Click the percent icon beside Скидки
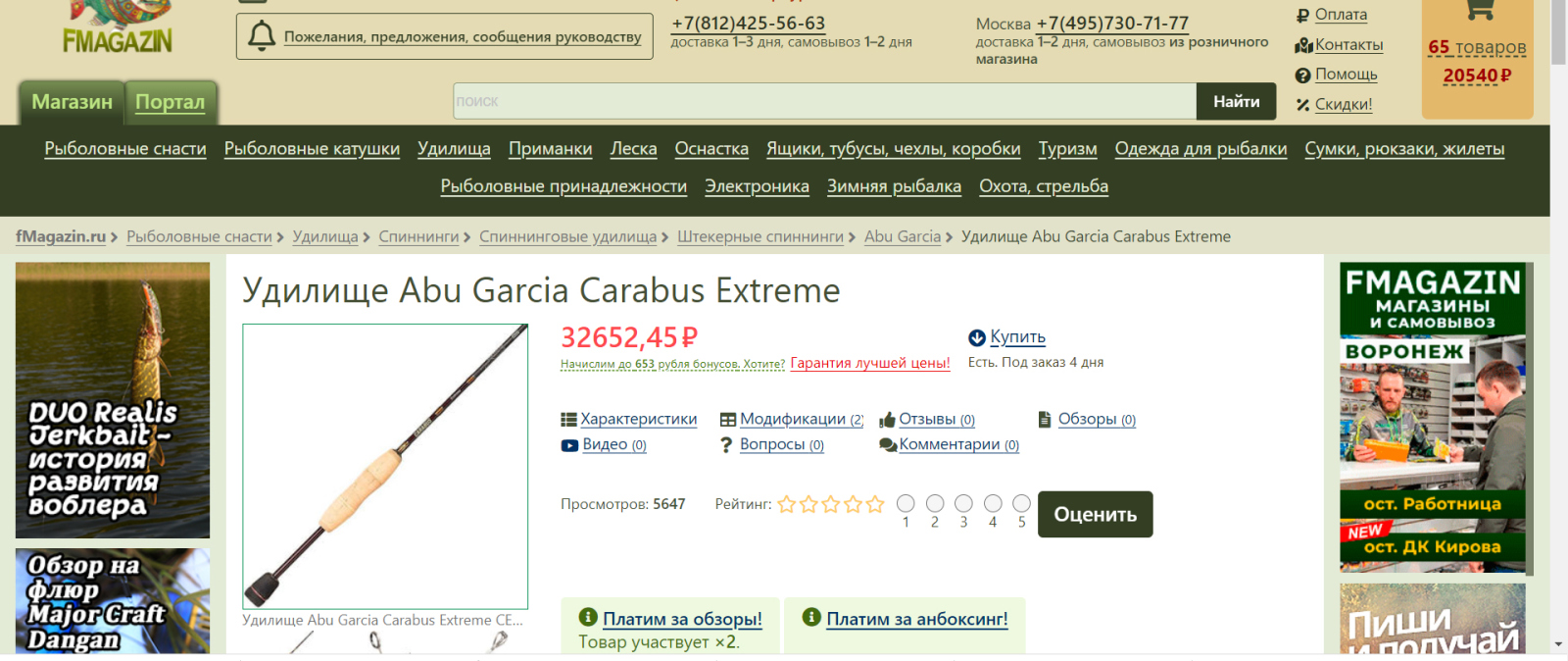 tap(1302, 105)
